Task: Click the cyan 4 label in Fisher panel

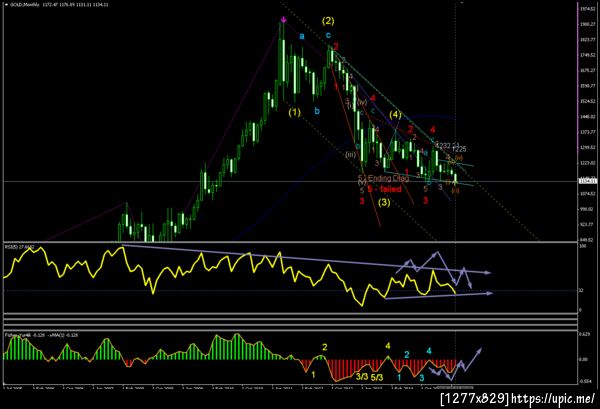Action: (429, 351)
